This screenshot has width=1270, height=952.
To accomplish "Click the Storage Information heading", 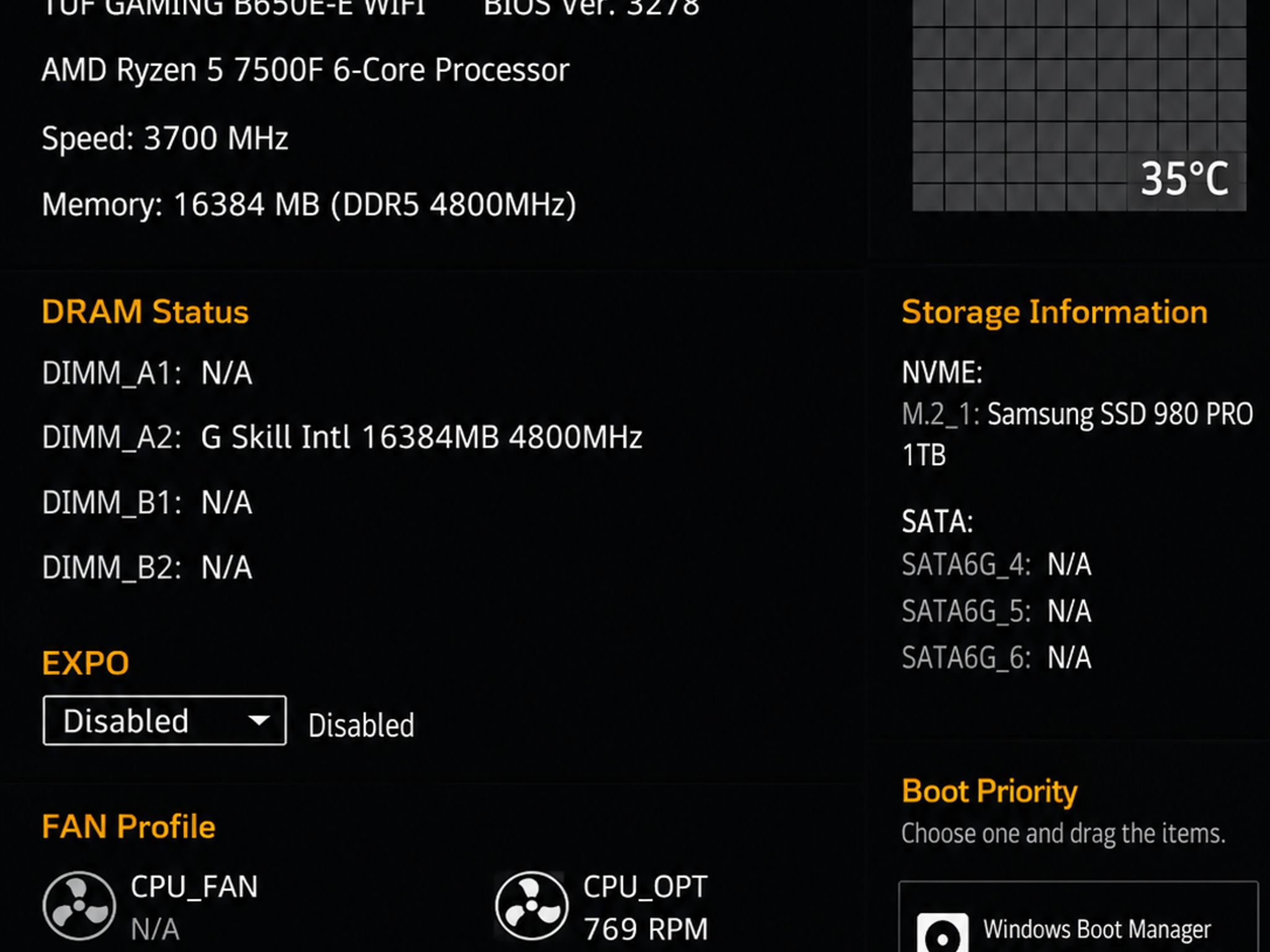I will tap(1054, 312).
